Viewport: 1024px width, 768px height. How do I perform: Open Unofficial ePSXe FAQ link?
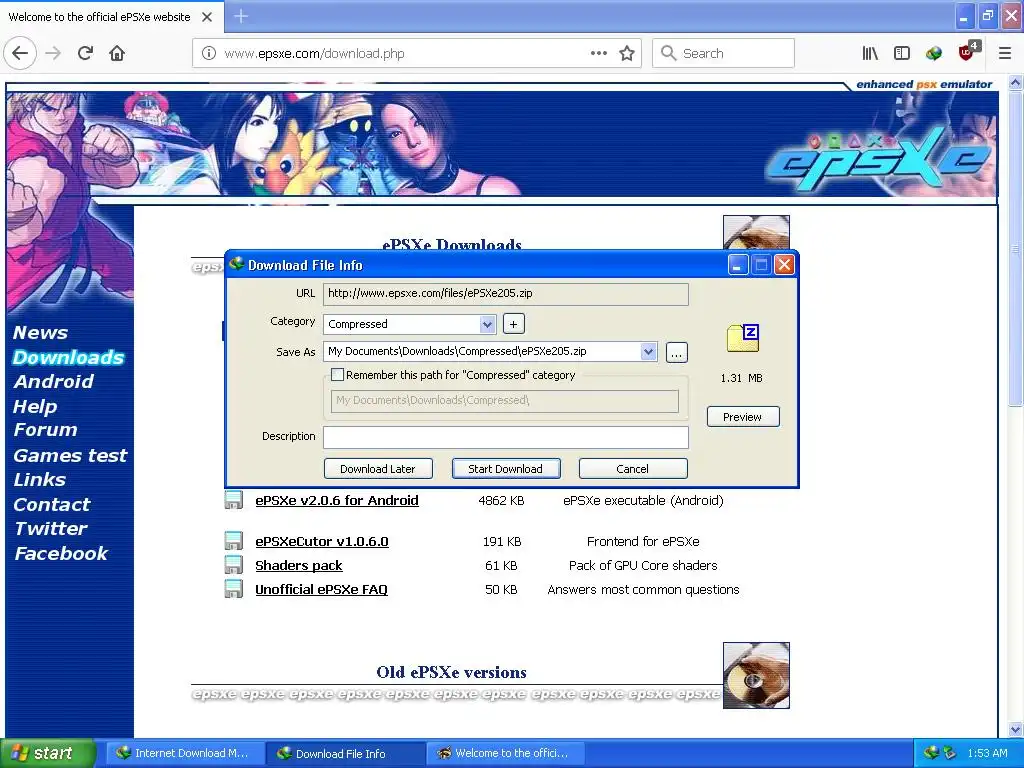click(x=321, y=589)
